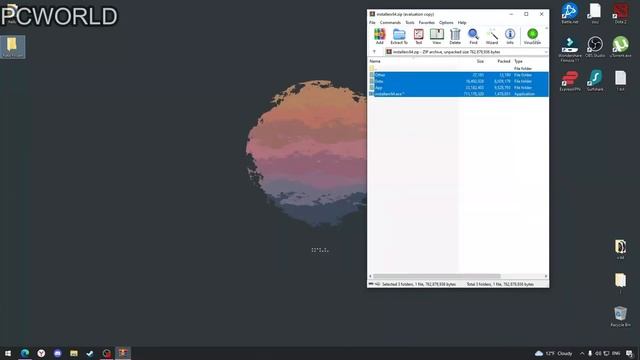
Task: Select the Surfshark desktop shortcut
Action: [x=595, y=80]
